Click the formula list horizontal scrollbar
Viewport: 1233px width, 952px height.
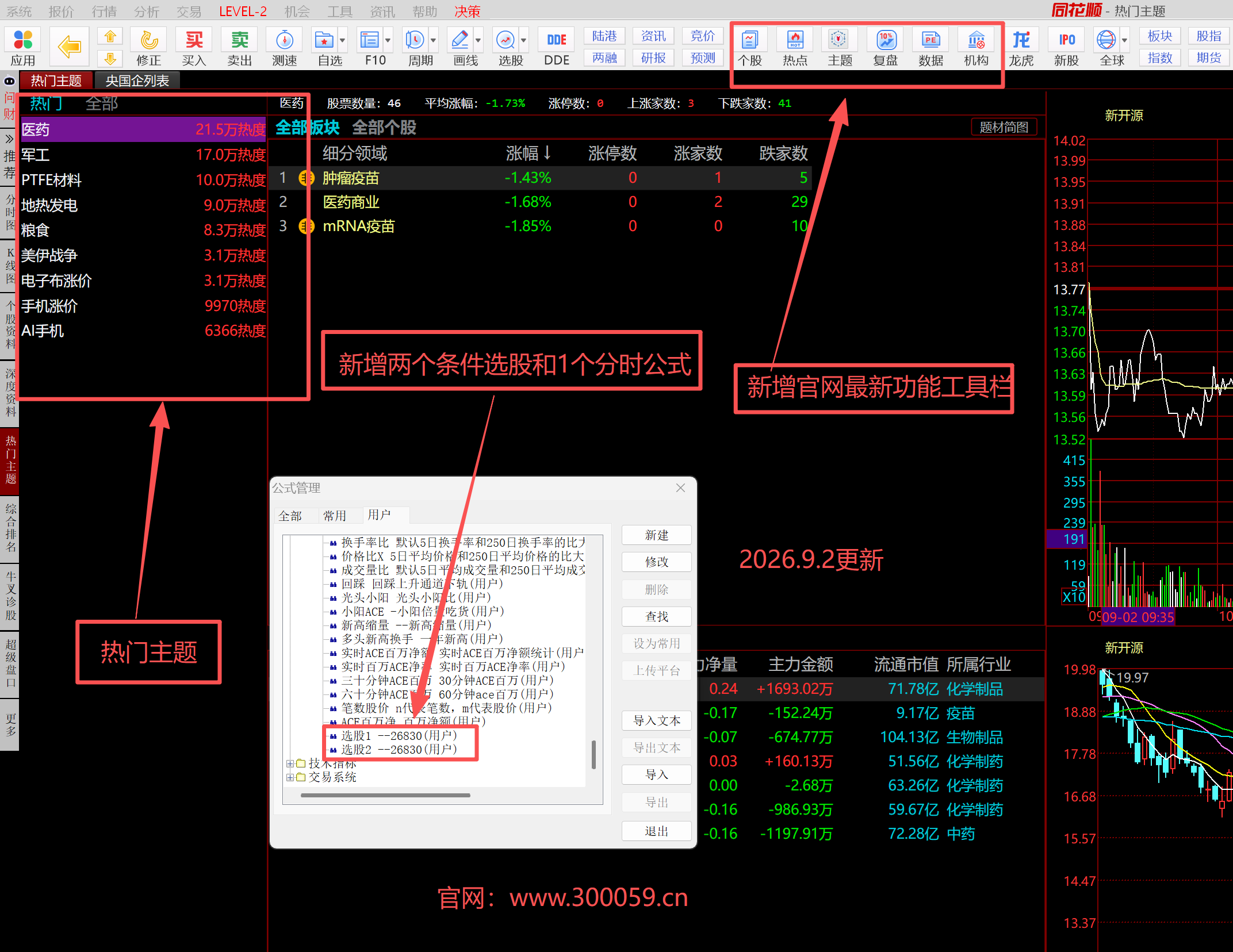point(385,796)
